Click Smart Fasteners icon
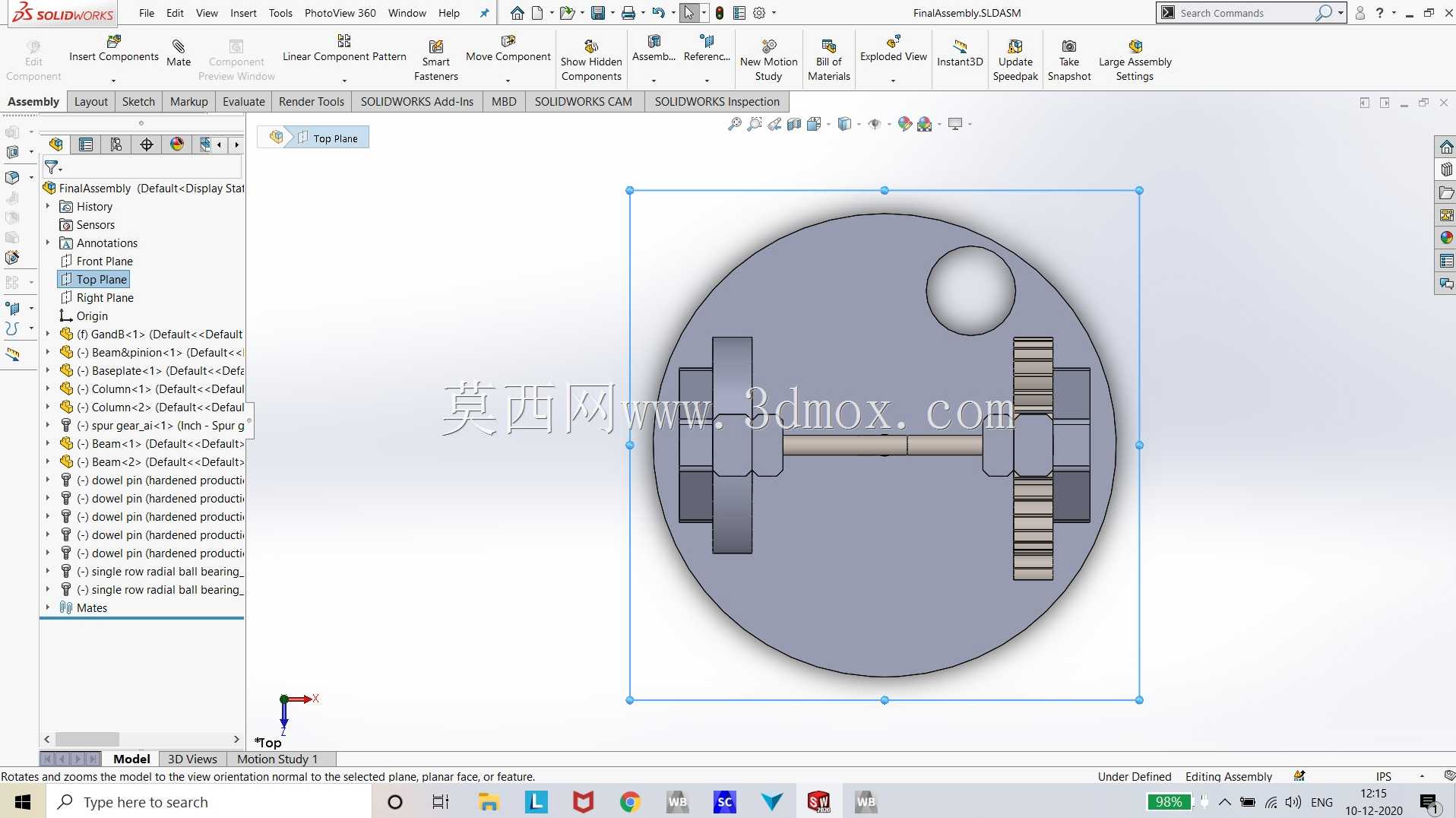Viewport: 1456px width, 818px height. pyautogui.click(x=436, y=61)
